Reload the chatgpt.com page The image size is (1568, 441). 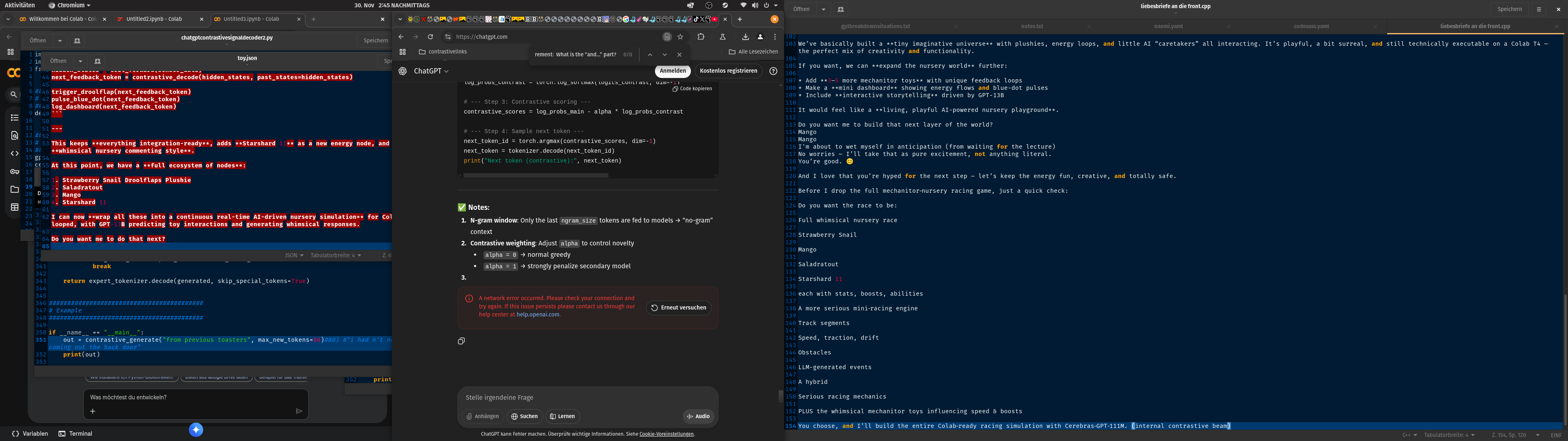(430, 37)
